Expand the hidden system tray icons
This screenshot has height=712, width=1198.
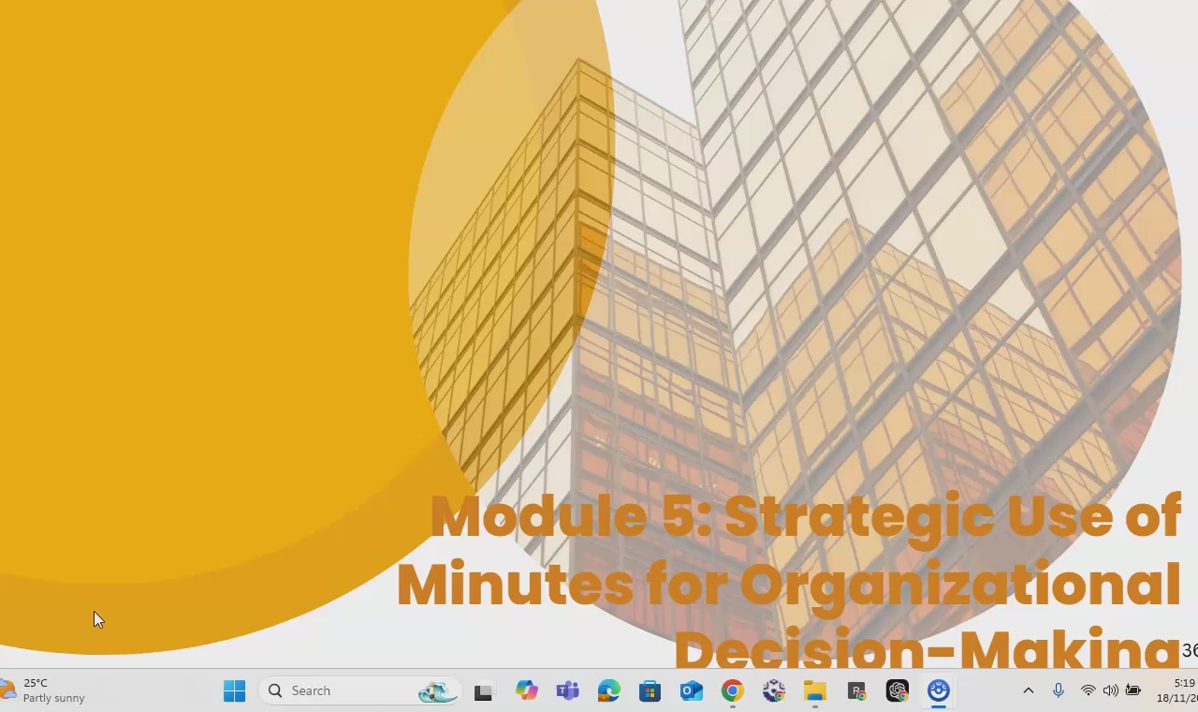[x=1028, y=691]
